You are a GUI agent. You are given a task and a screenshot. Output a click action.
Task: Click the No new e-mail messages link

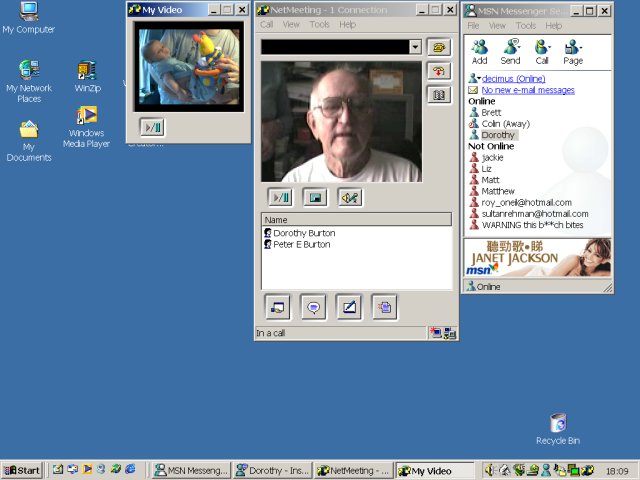pos(528,90)
